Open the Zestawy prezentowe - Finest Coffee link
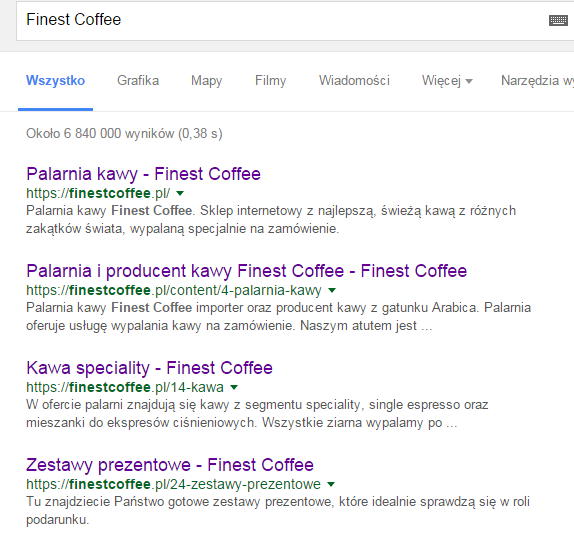Screen dimensions: 574x545 tap(170, 465)
